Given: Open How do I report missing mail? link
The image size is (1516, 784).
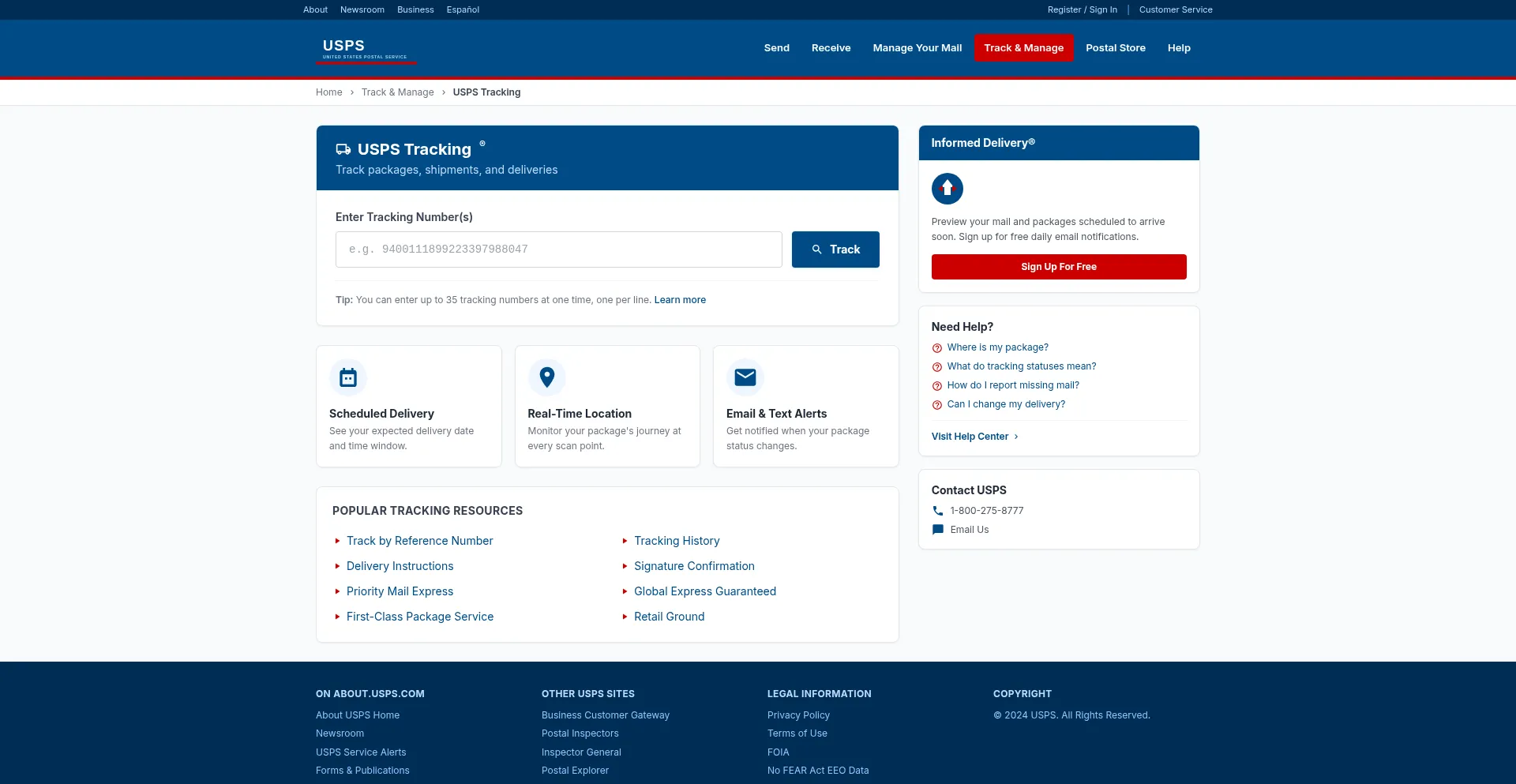Looking at the screenshot, I should (1013, 385).
